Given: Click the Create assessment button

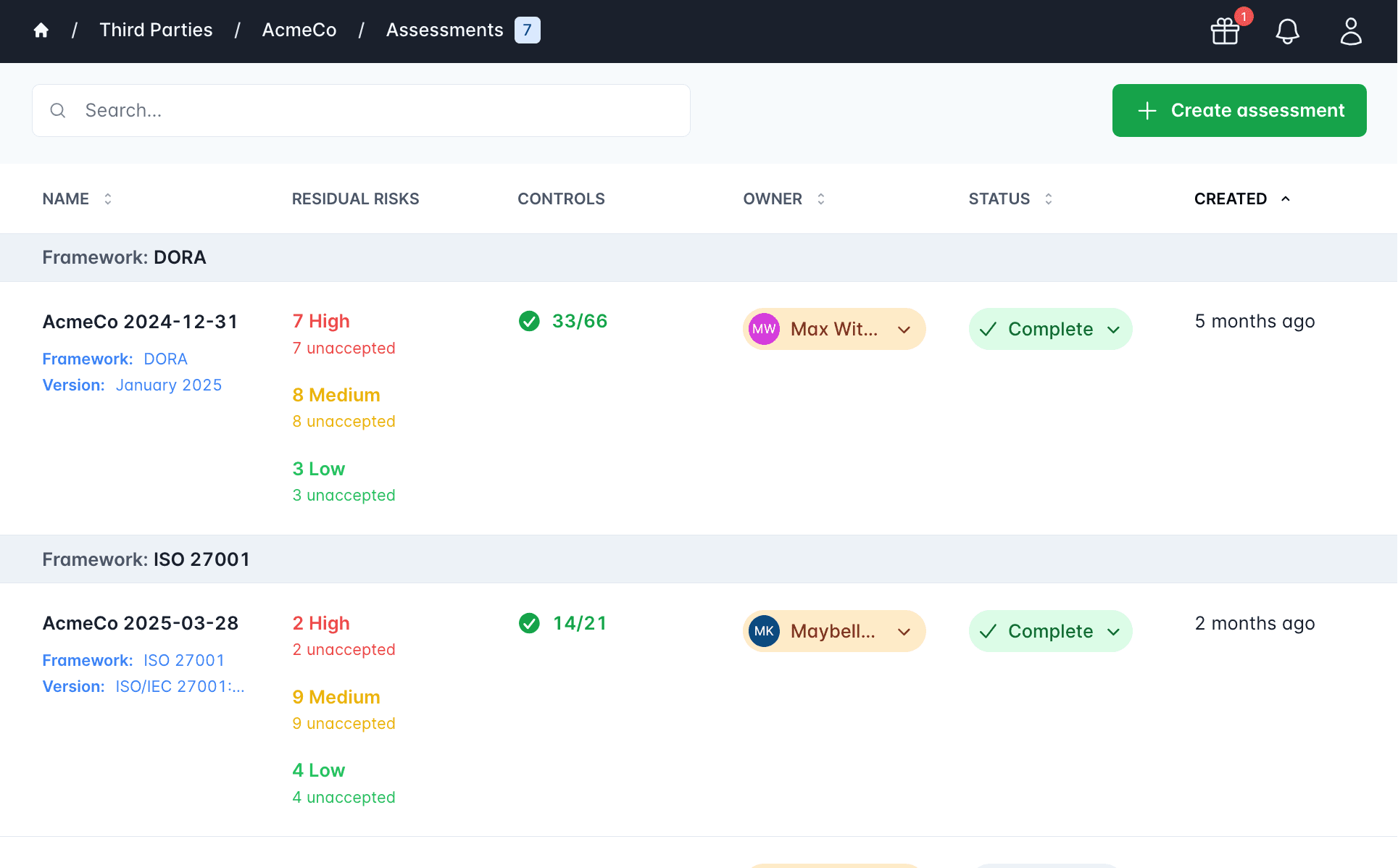Looking at the screenshot, I should [x=1239, y=110].
